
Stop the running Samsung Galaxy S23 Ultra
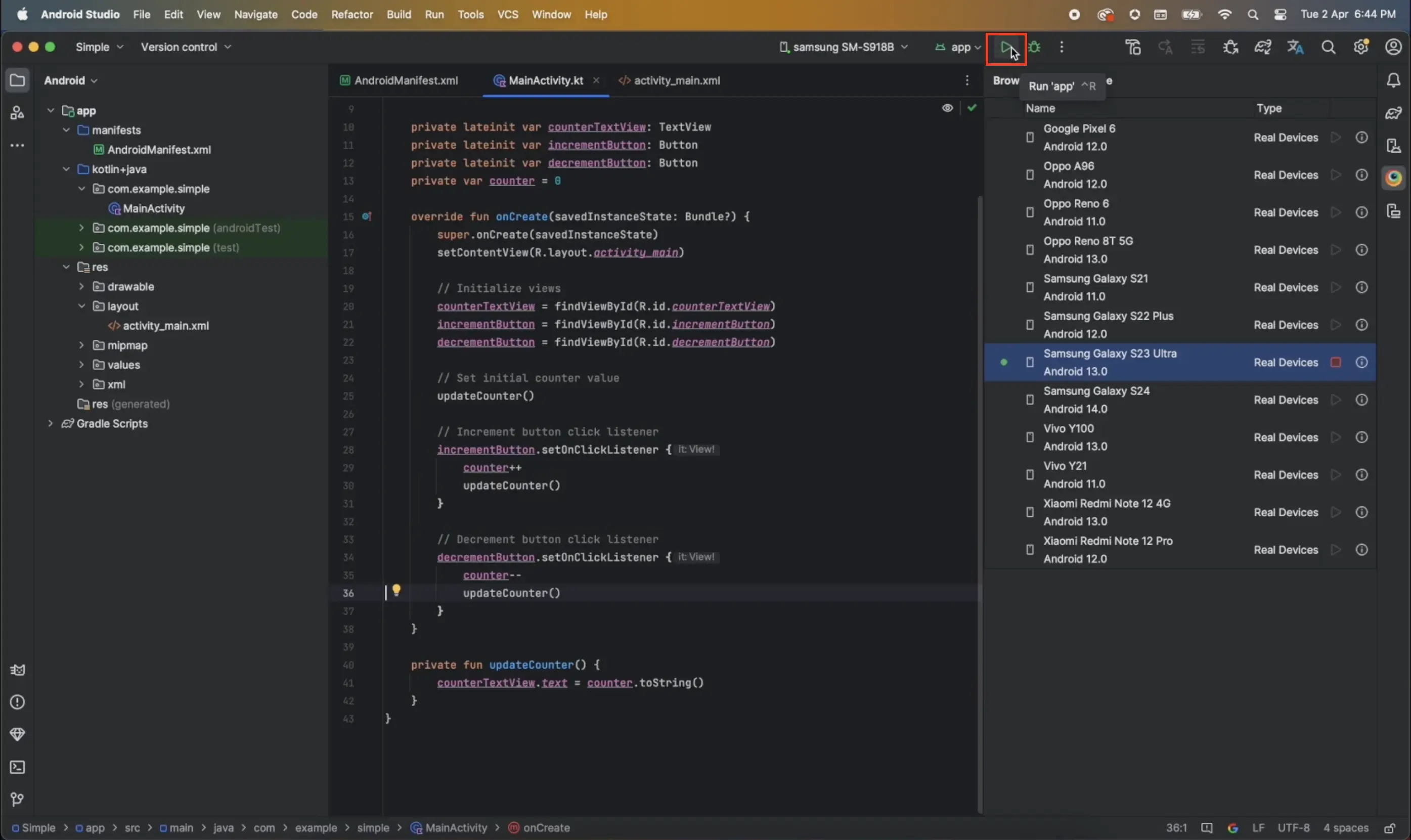point(1335,362)
